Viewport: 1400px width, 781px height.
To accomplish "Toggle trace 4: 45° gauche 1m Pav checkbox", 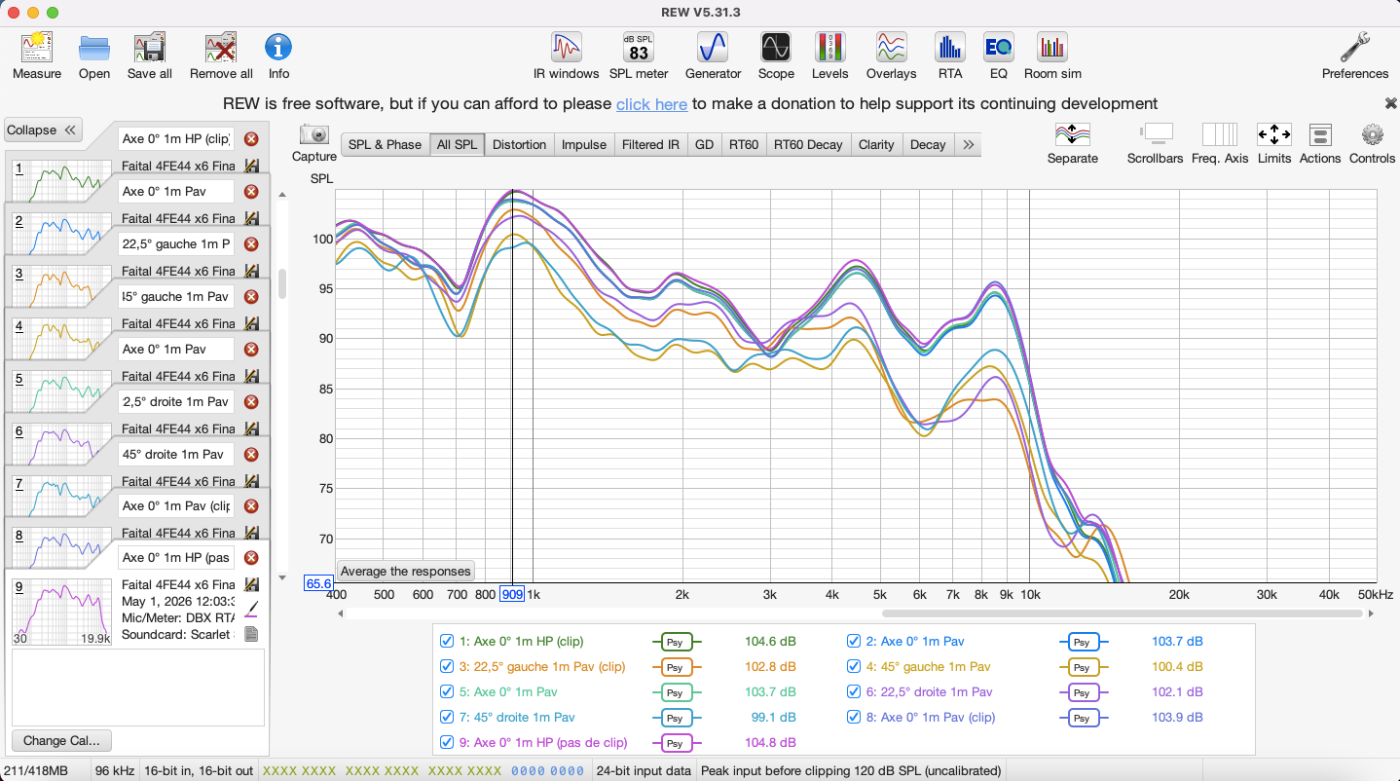I will [853, 666].
